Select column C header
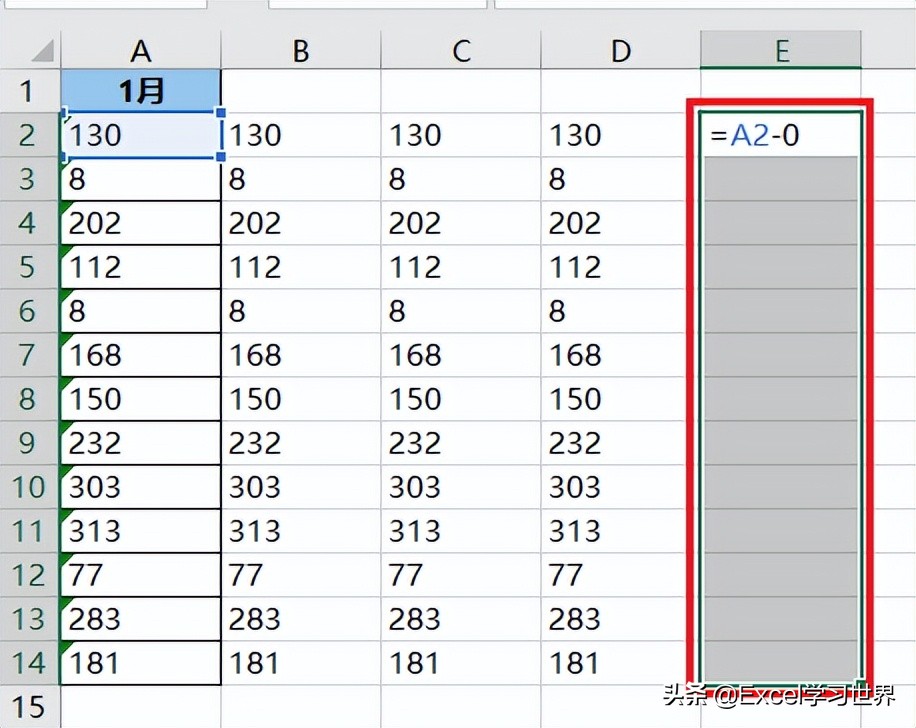916x728 pixels. (461, 51)
